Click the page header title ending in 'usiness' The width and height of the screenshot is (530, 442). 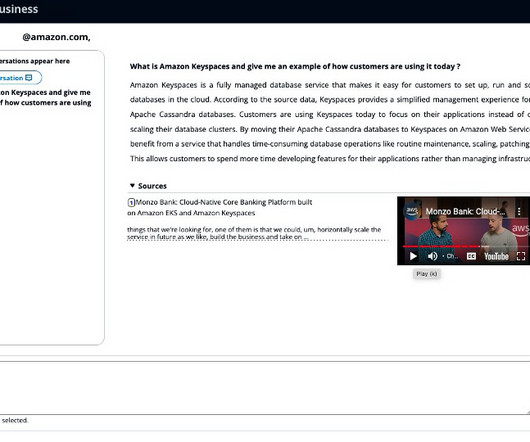(19, 9)
